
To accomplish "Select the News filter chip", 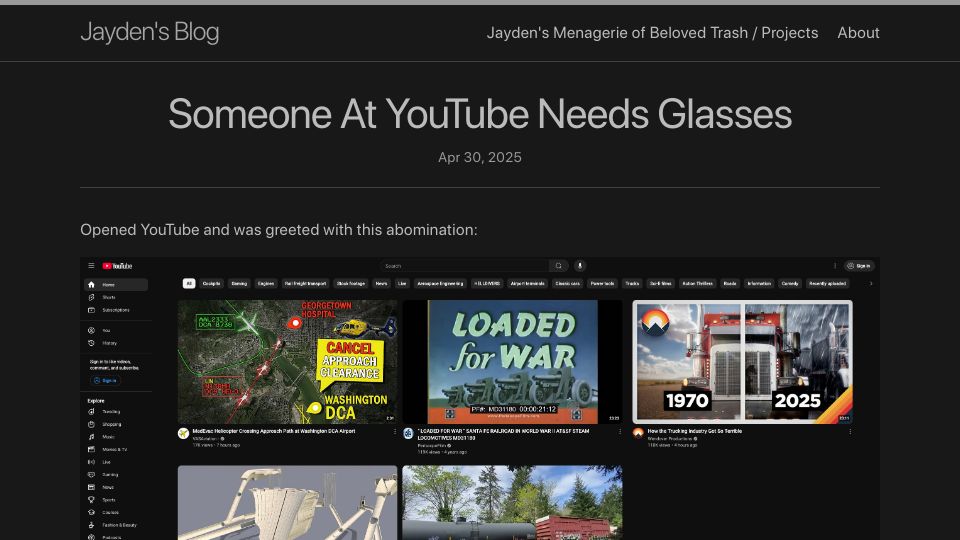I will click(x=381, y=283).
